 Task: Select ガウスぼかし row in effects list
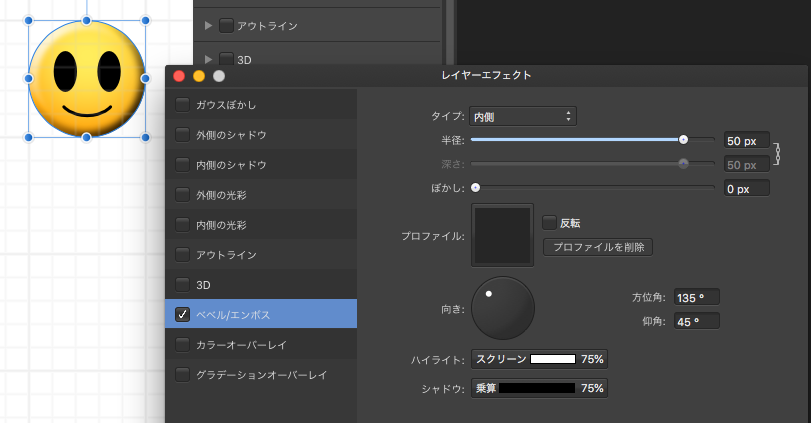(x=261, y=104)
